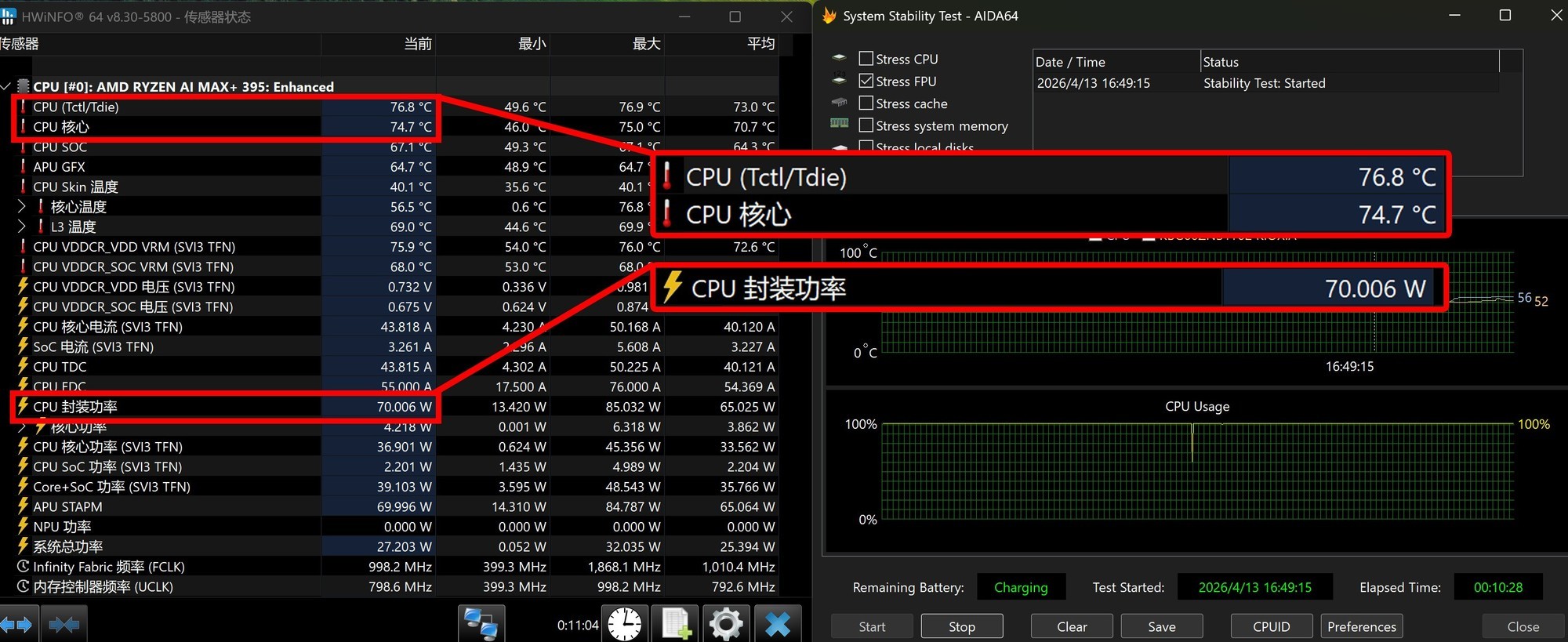Click the blue X close sensors icon

pos(777,625)
